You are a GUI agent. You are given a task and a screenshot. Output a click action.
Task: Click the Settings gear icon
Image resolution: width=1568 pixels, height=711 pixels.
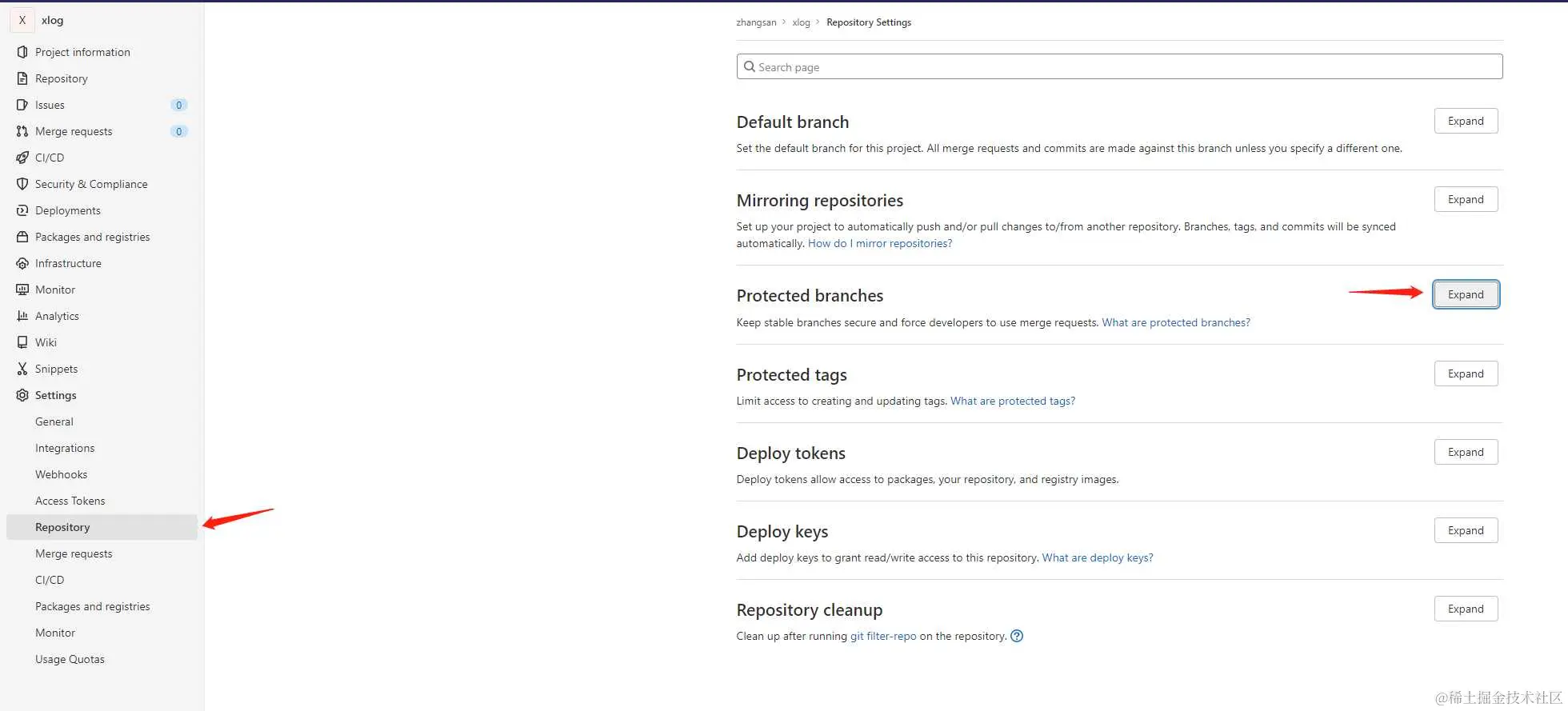(22, 395)
